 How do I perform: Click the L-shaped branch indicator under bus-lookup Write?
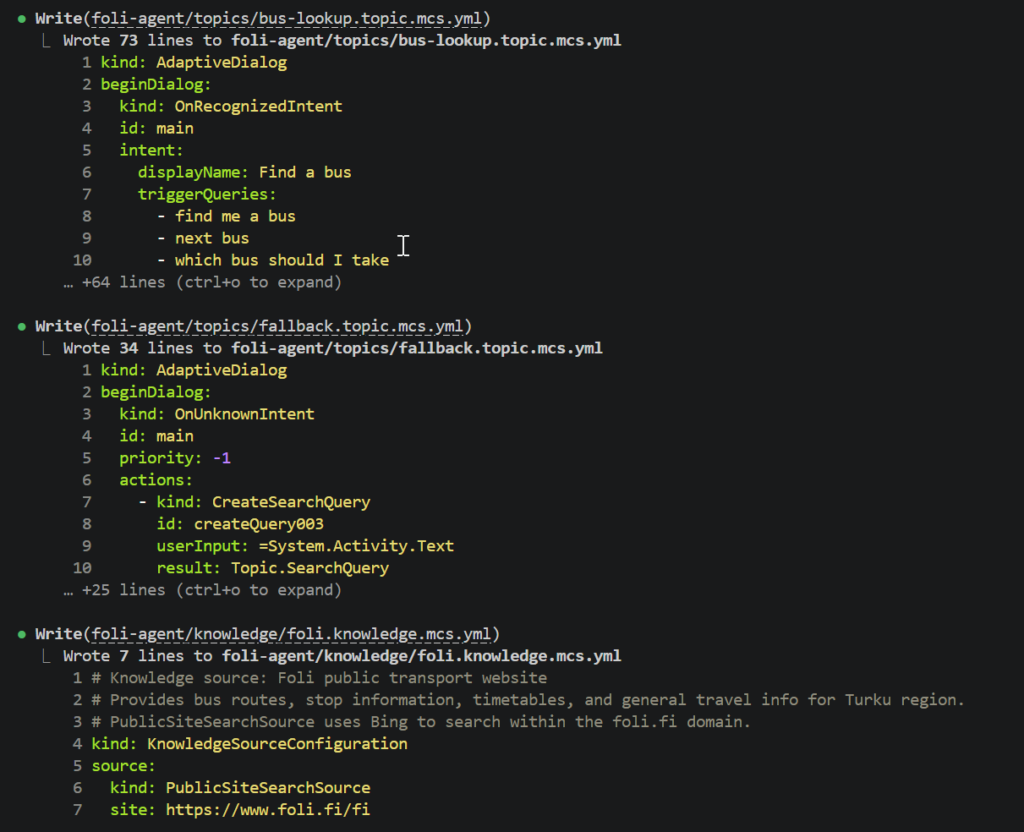tap(46, 40)
